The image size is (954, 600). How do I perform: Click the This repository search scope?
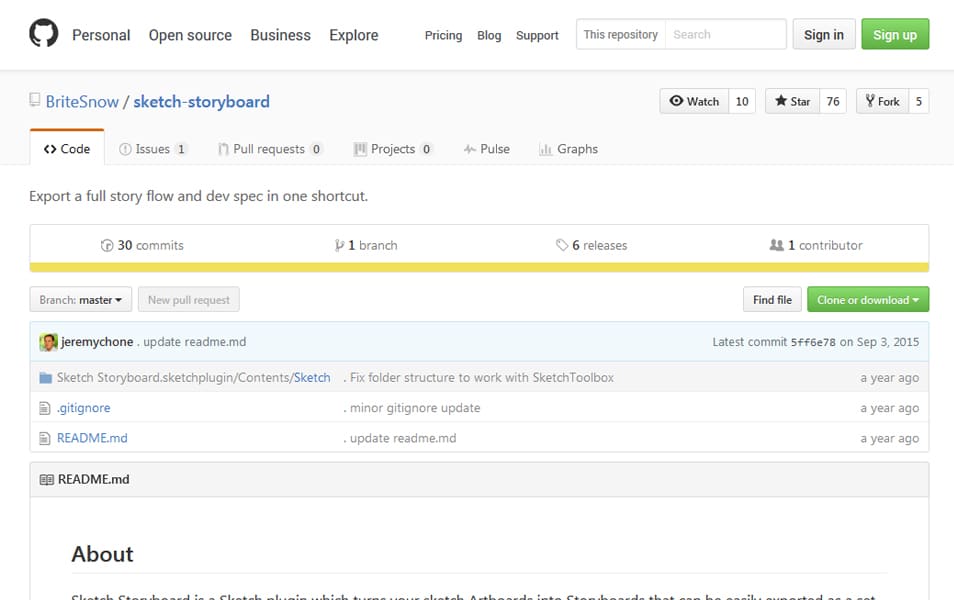coord(620,35)
